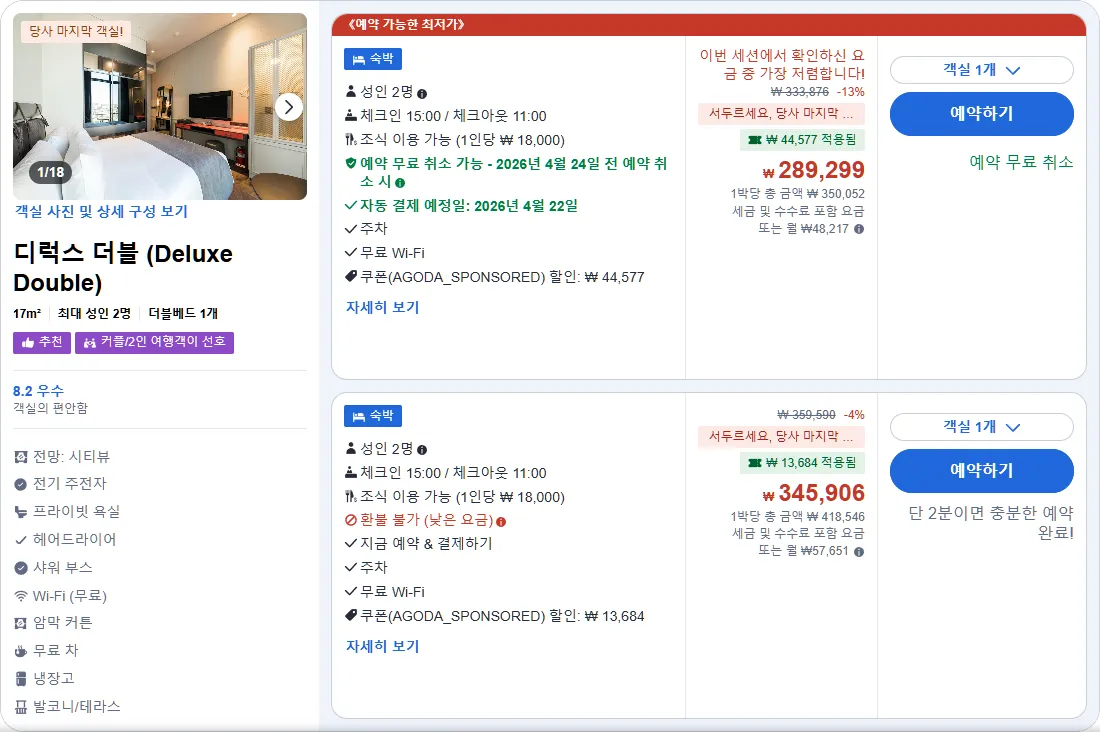Click the struck-through price ₩359,590
Viewport: 1100px width, 732px height.
[x=806, y=415]
